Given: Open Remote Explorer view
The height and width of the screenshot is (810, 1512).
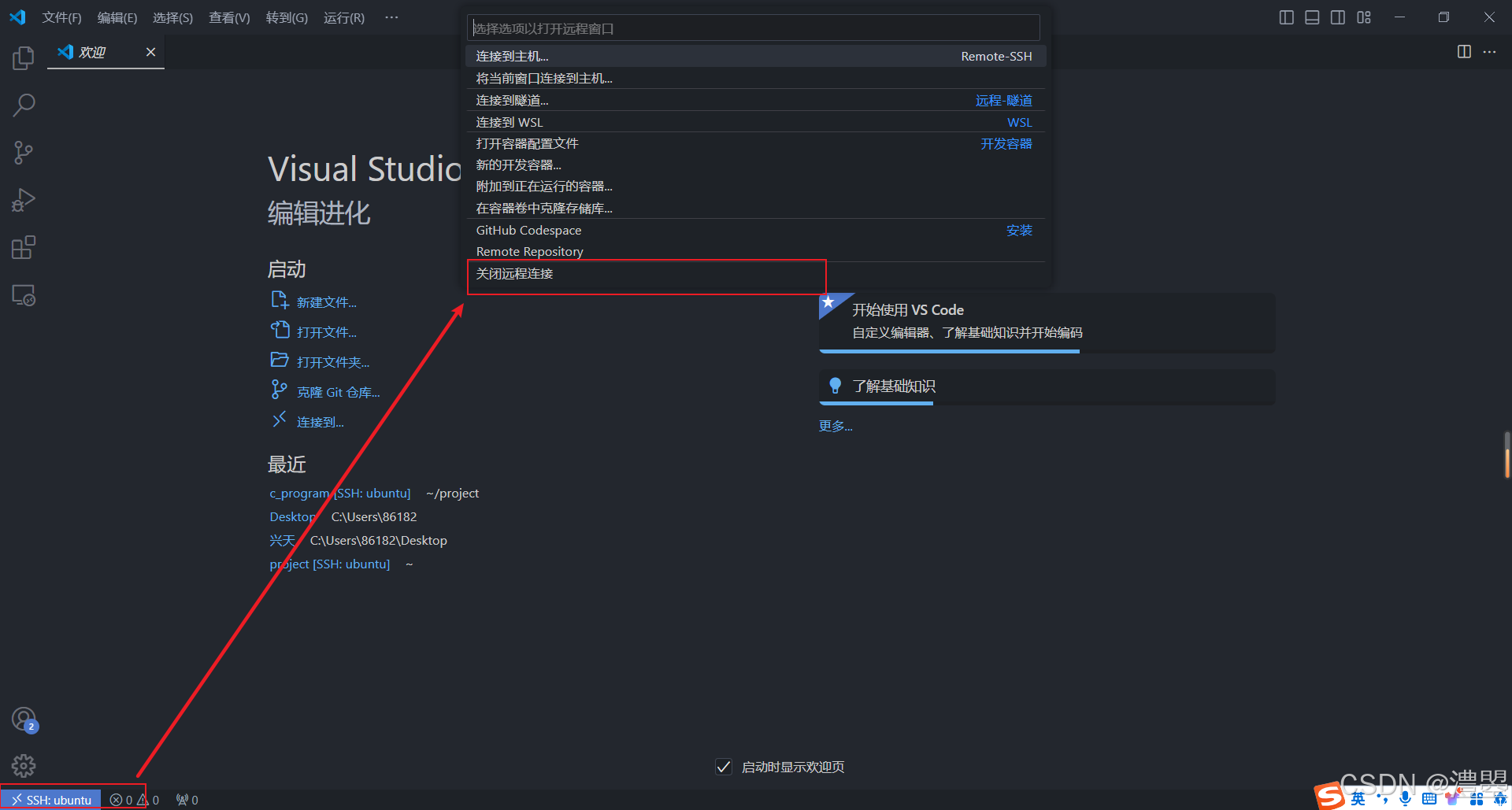Looking at the screenshot, I should 24,295.
